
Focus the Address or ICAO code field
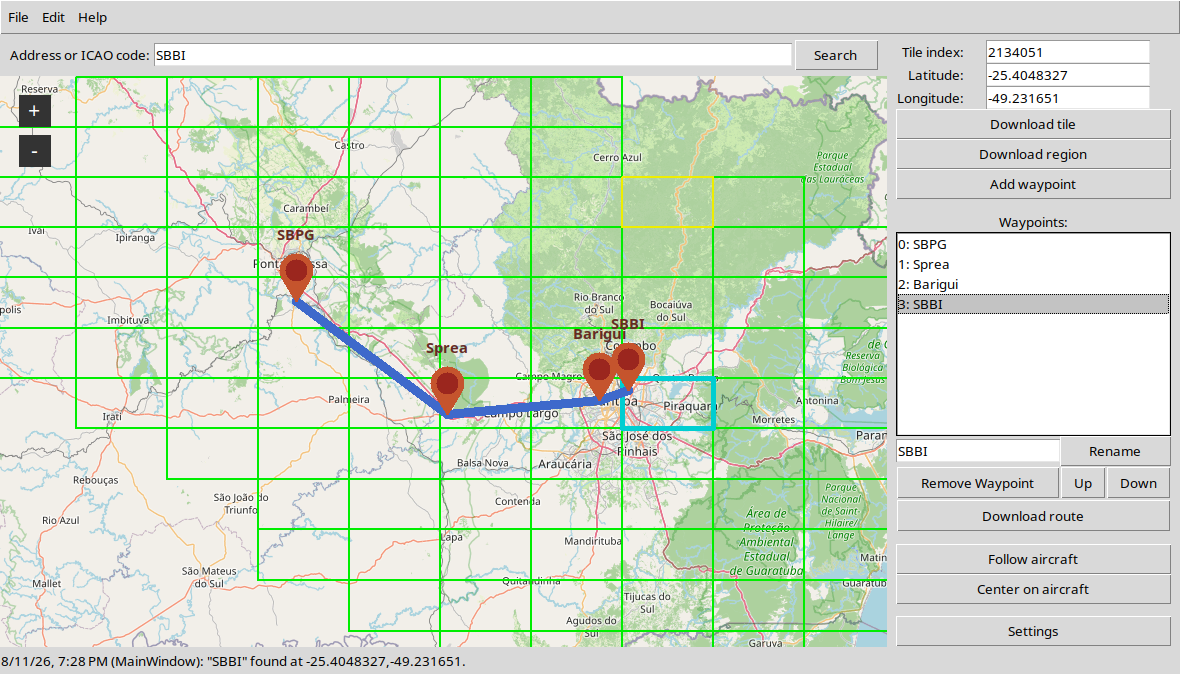click(473, 55)
